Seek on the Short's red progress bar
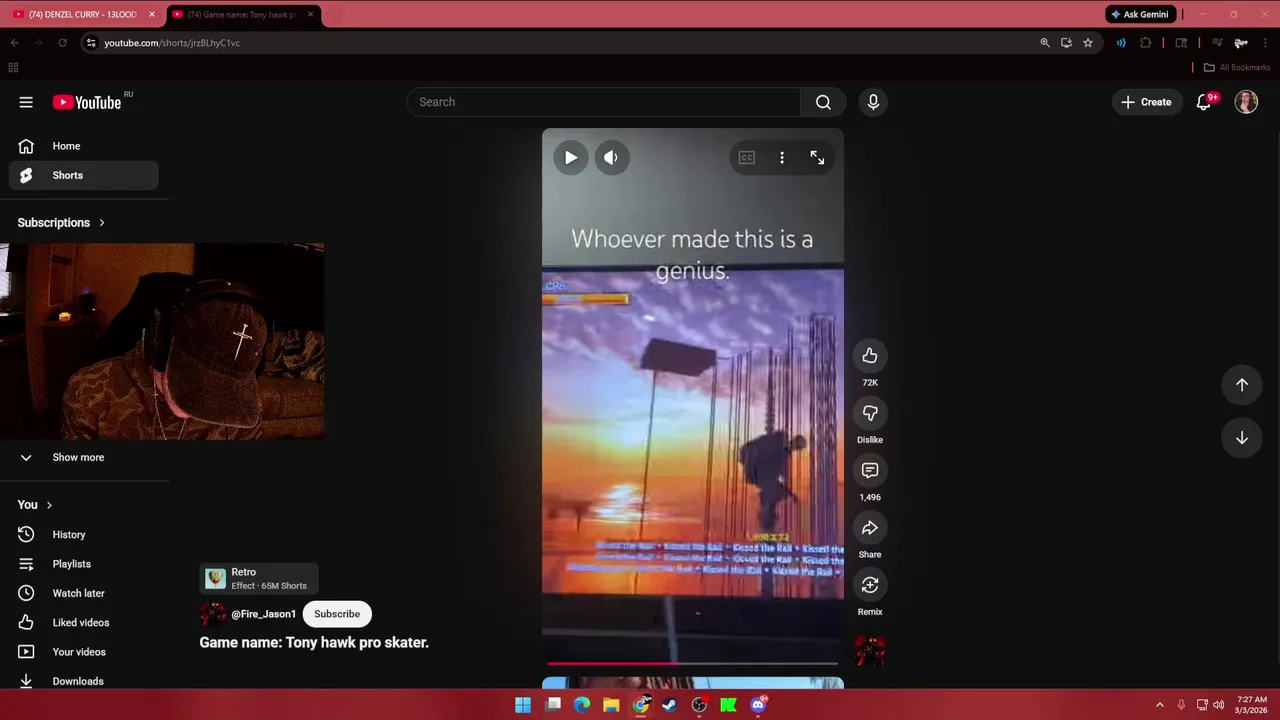 [x=692, y=663]
